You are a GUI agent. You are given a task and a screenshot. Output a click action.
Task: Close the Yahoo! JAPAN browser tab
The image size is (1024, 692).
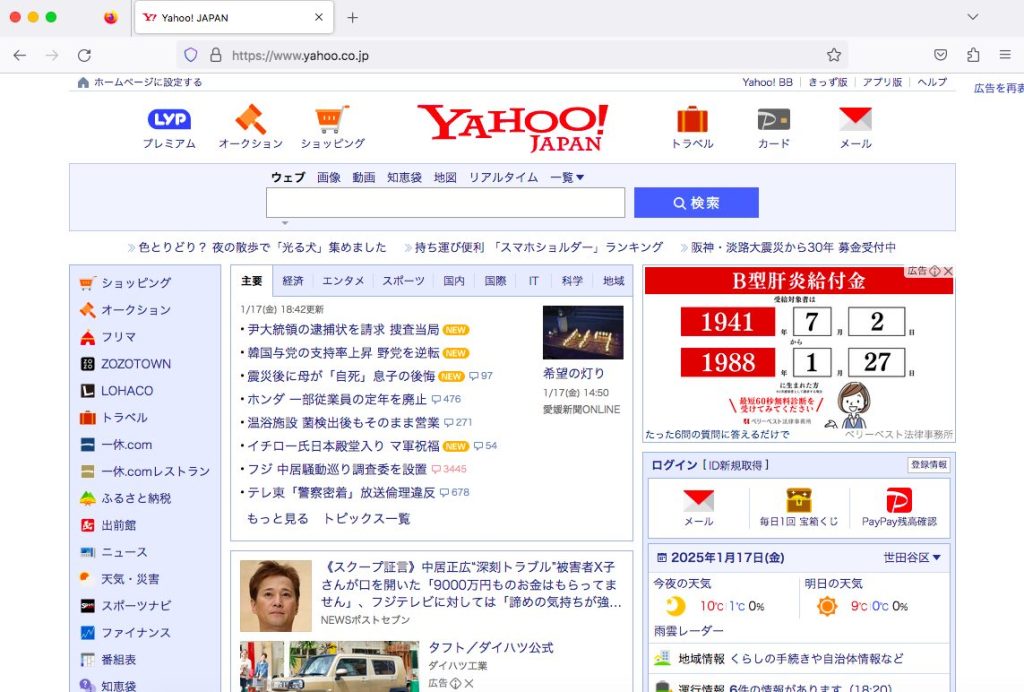319,18
